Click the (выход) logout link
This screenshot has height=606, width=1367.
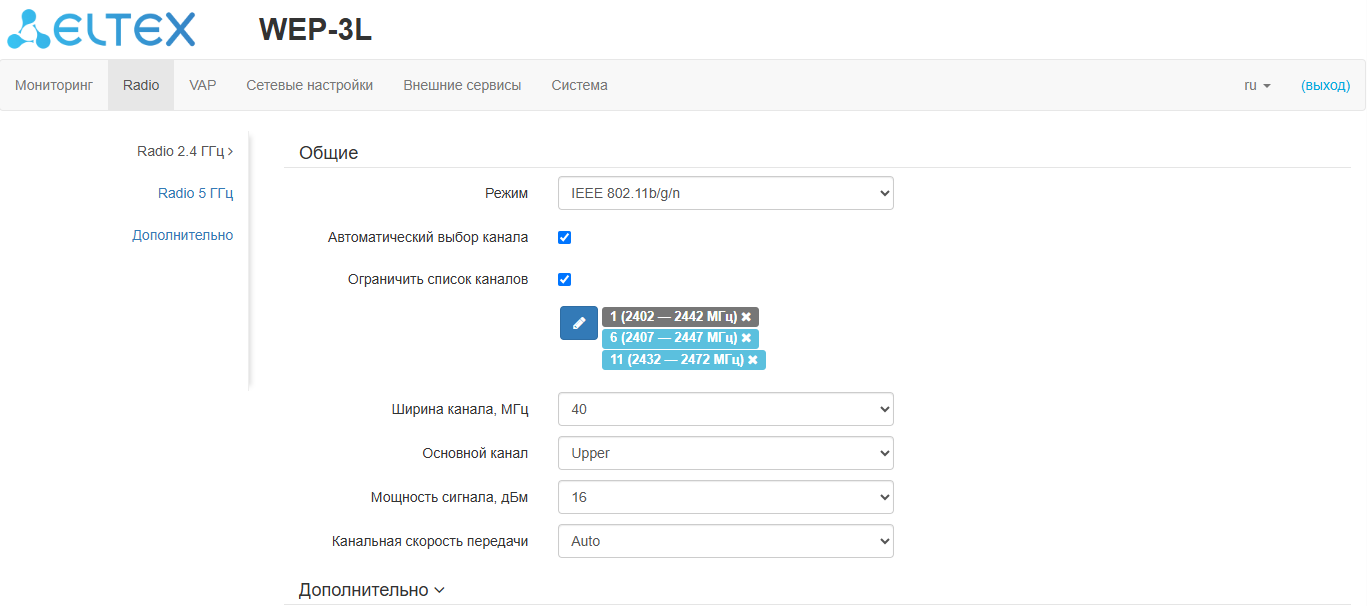[x=1325, y=86]
